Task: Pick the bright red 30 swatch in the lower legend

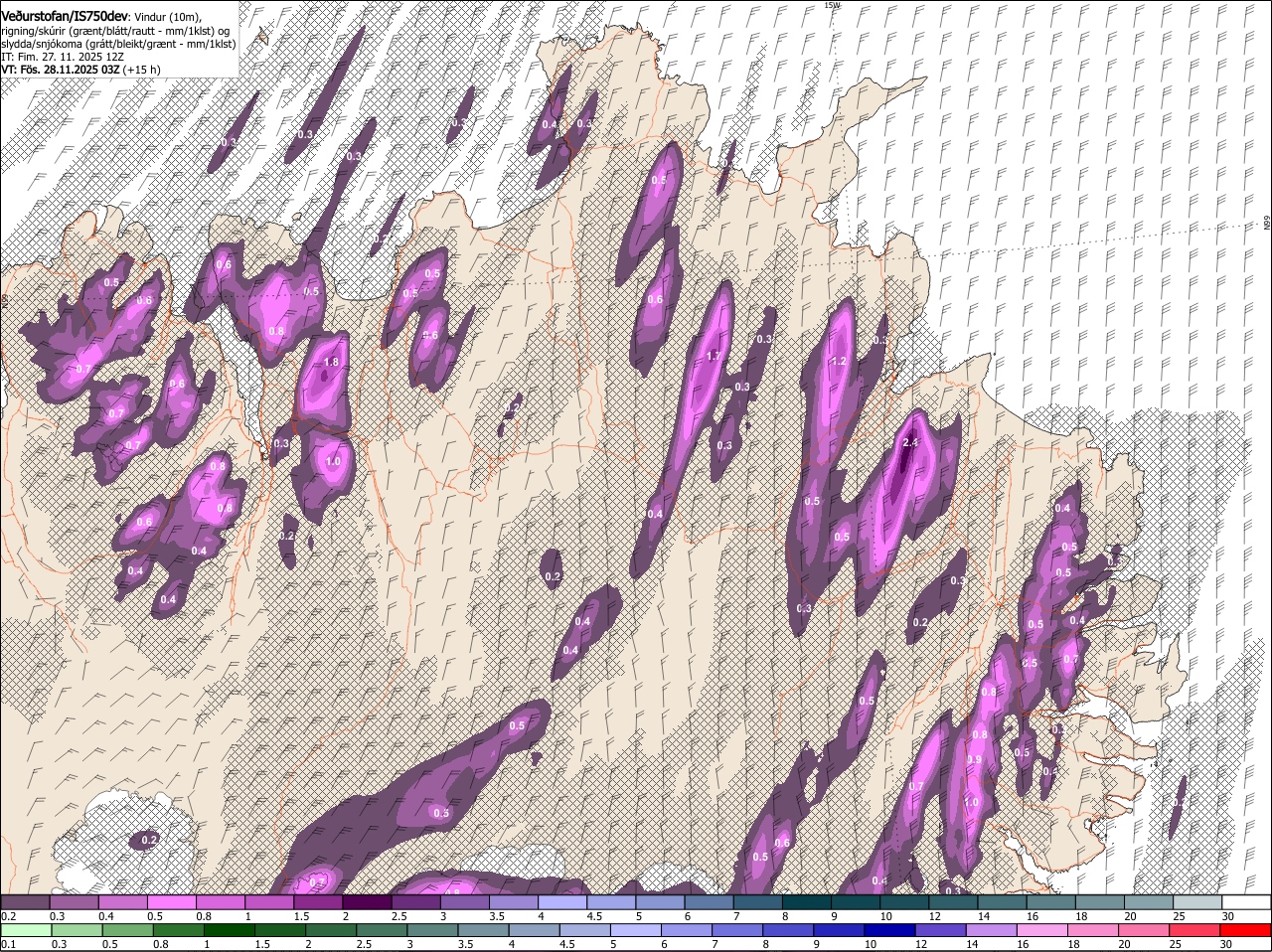Action: [1246, 931]
